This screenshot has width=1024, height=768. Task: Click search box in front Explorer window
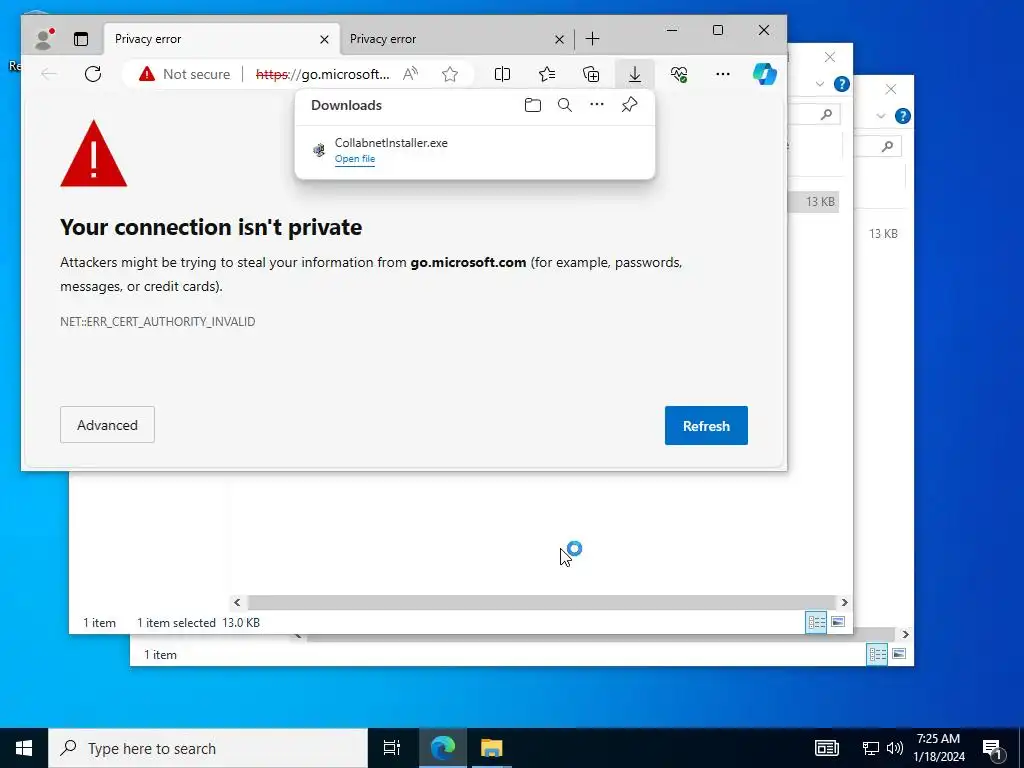(x=813, y=114)
